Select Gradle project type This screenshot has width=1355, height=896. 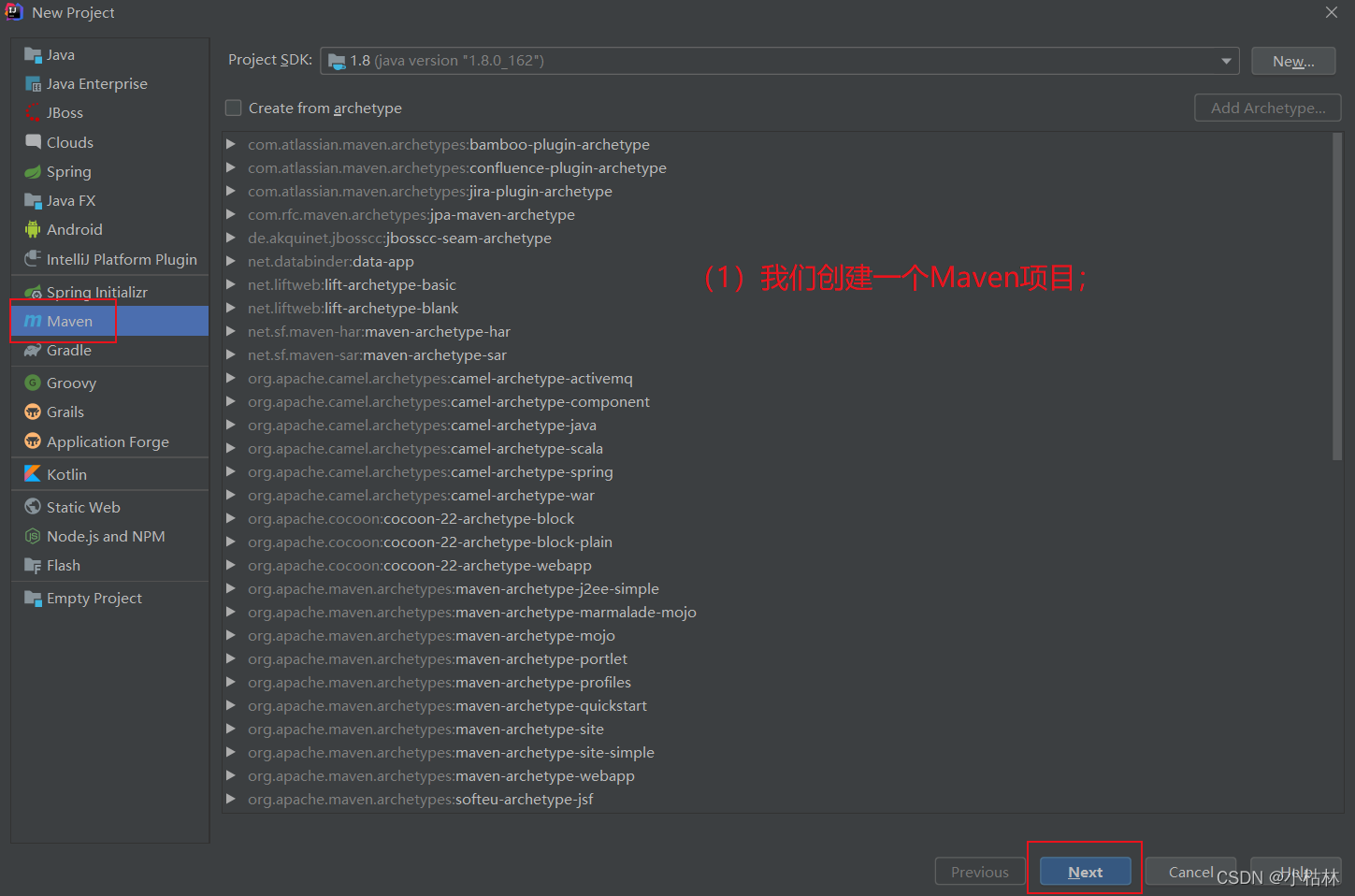(110, 351)
